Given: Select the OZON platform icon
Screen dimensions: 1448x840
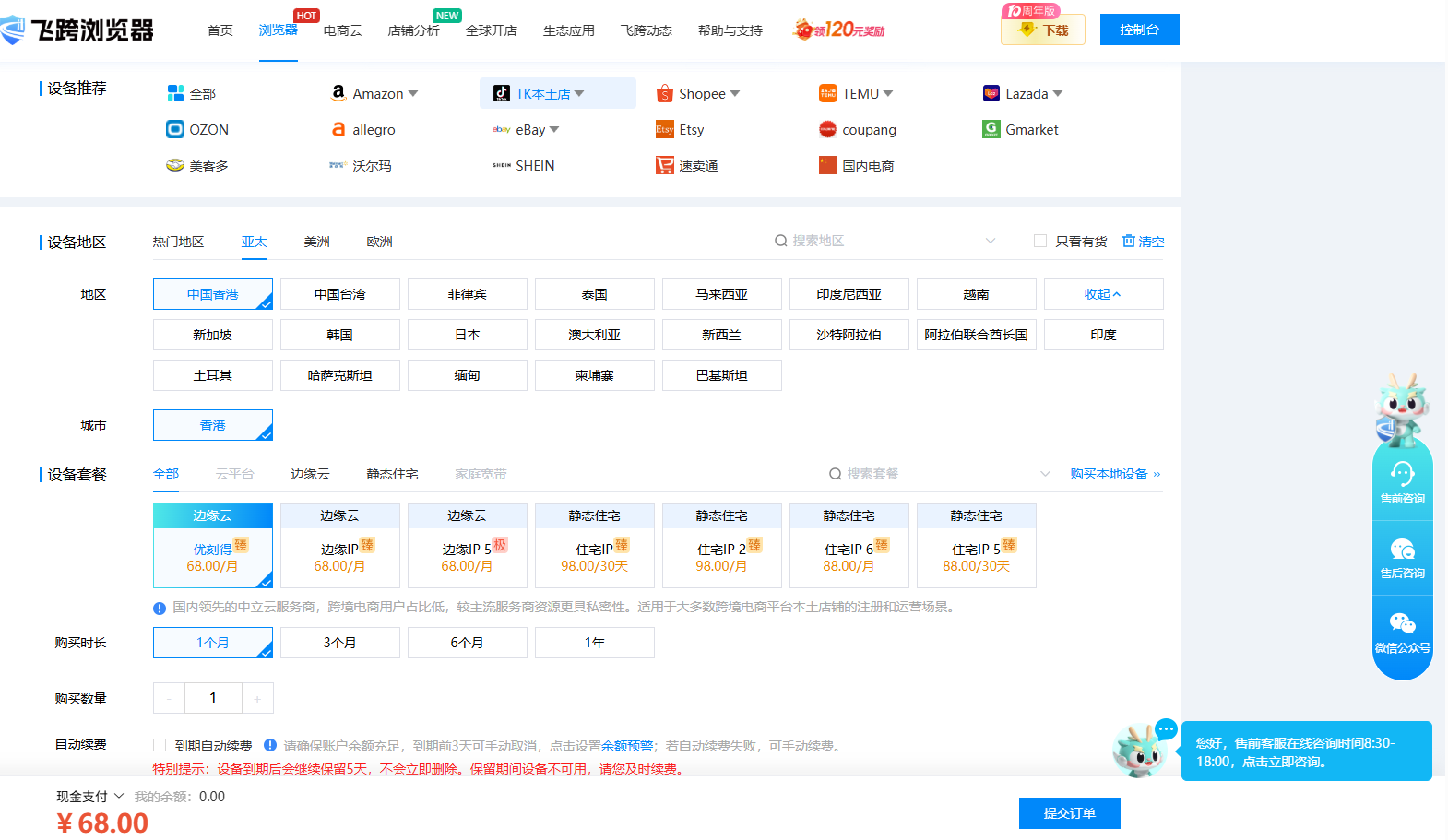Looking at the screenshot, I should click(175, 129).
